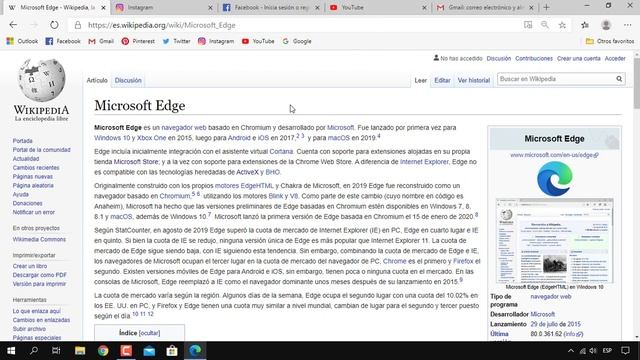The width and height of the screenshot is (640, 360).
Task: Open Edge screenshot thumbnail in infobox
Action: click(x=554, y=240)
